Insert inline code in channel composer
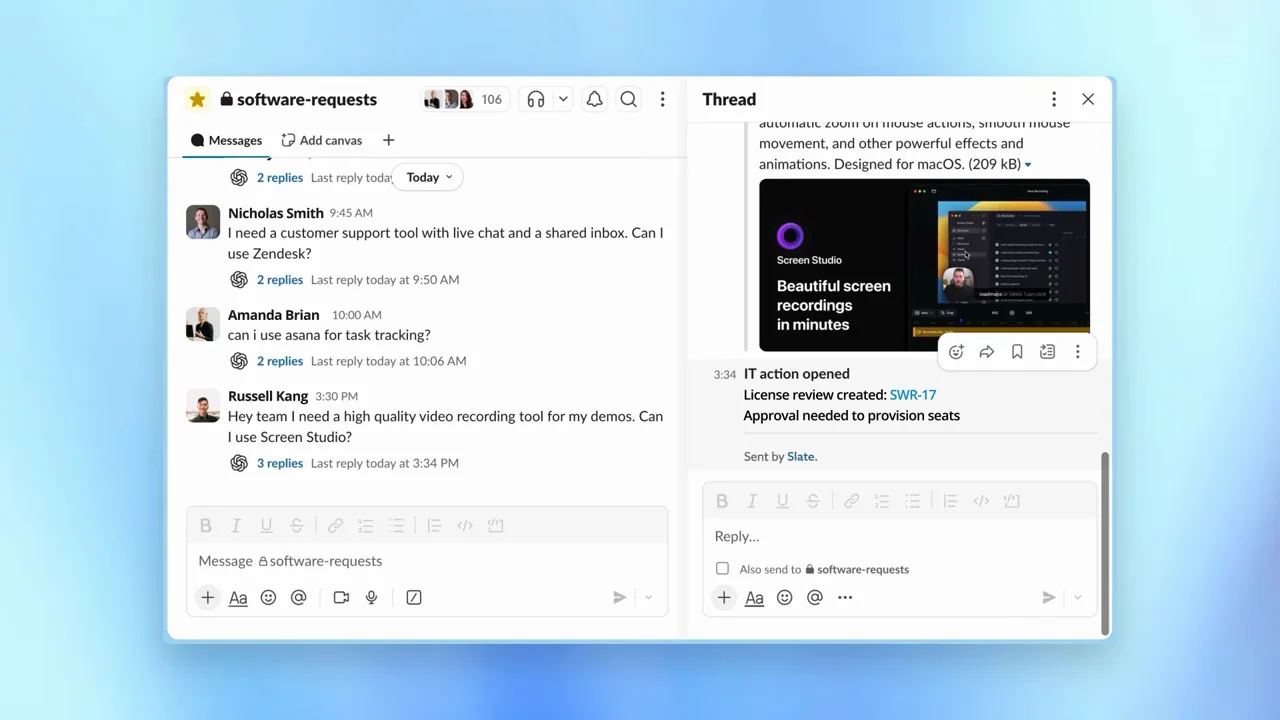 click(465, 525)
